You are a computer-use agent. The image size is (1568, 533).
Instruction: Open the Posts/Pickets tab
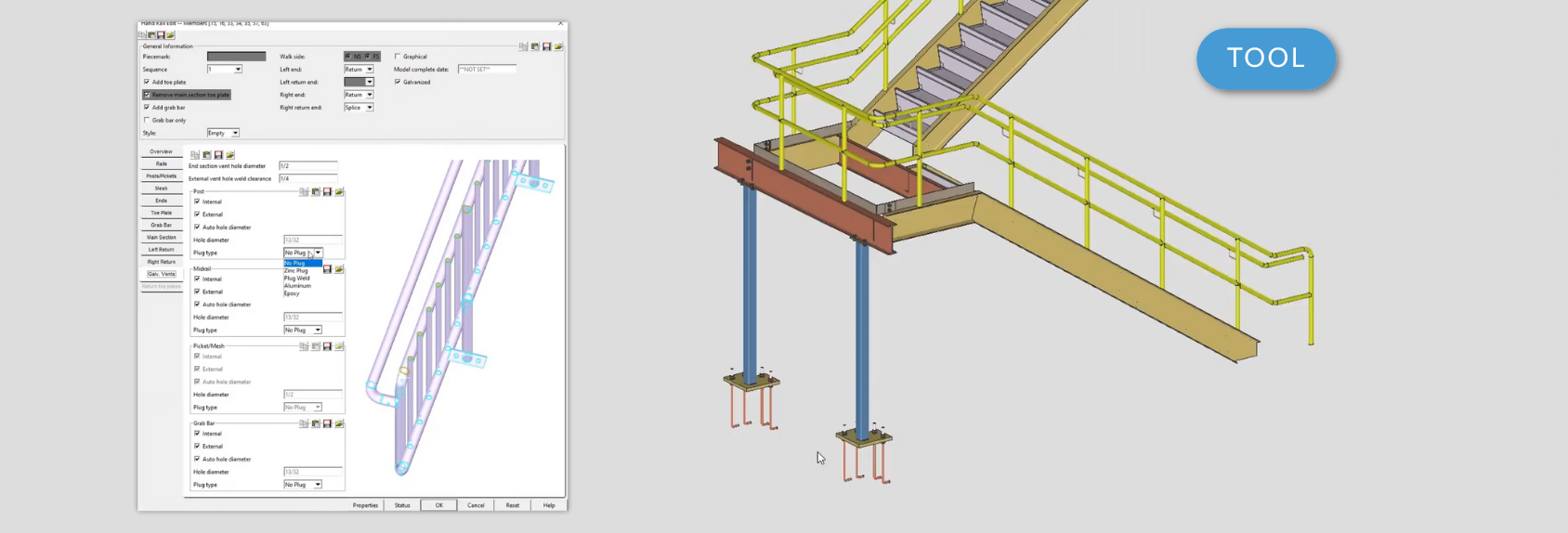point(161,175)
